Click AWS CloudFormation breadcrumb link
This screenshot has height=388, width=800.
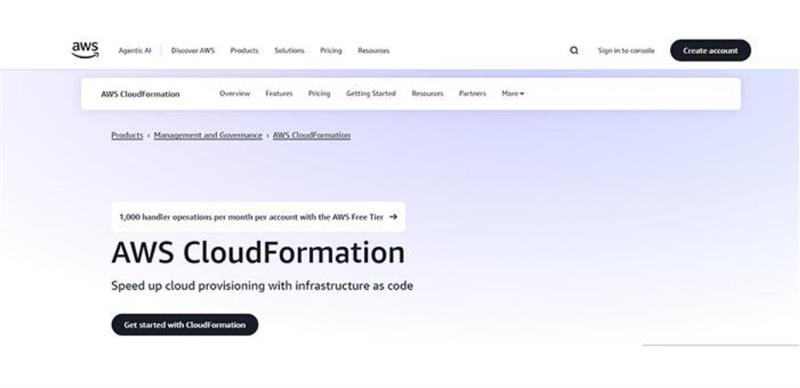tap(312, 135)
